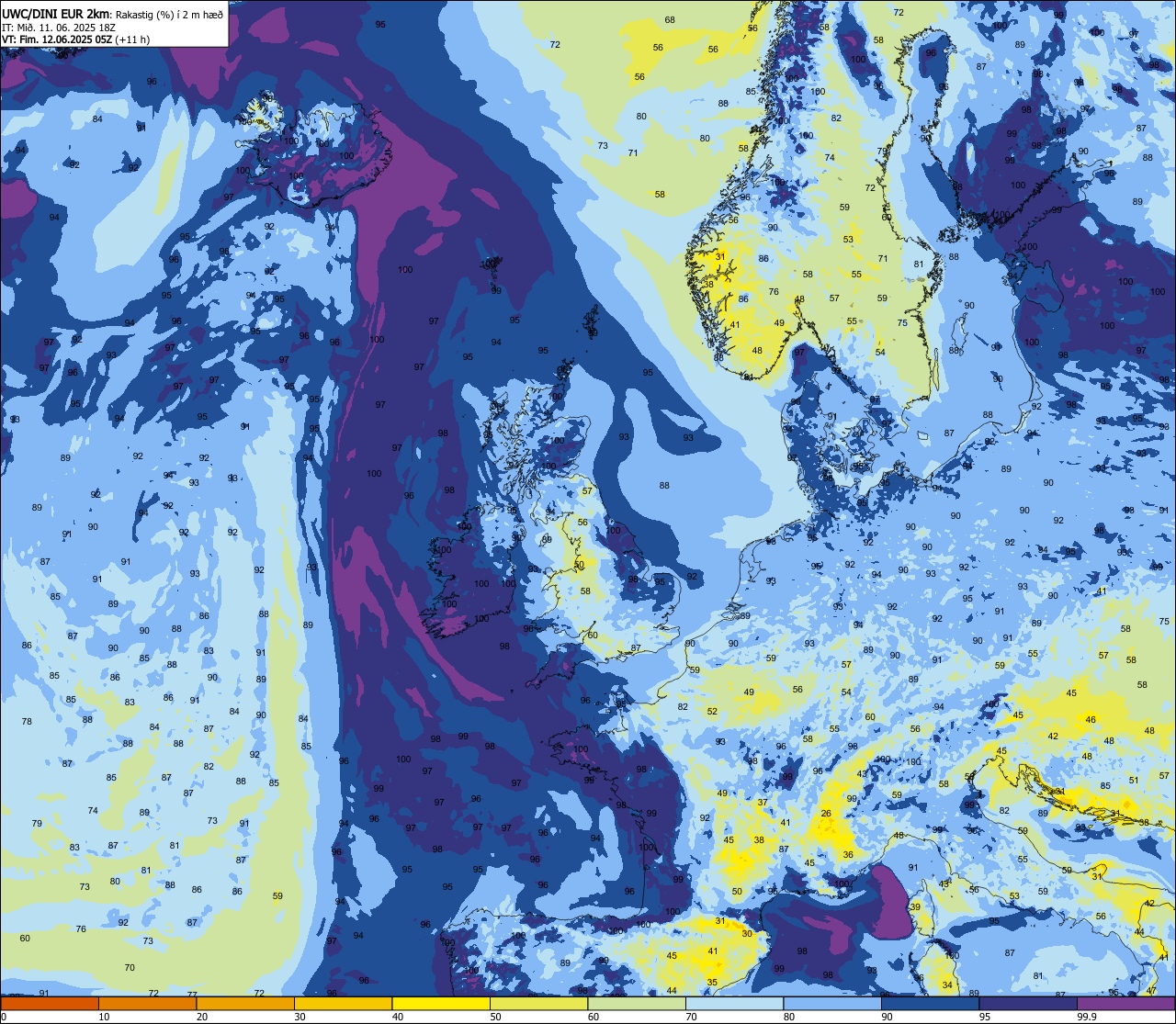
Task: Click the light green 60–70 legend swatch
Action: (x=637, y=1004)
